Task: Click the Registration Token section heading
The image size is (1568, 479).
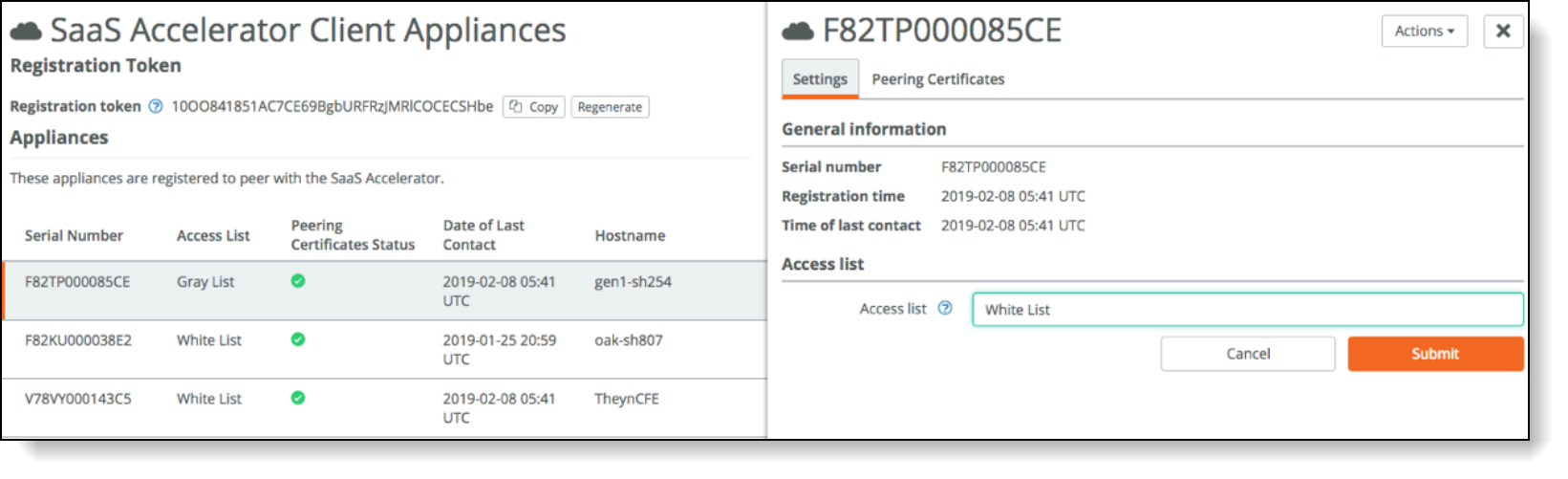Action: click(96, 66)
